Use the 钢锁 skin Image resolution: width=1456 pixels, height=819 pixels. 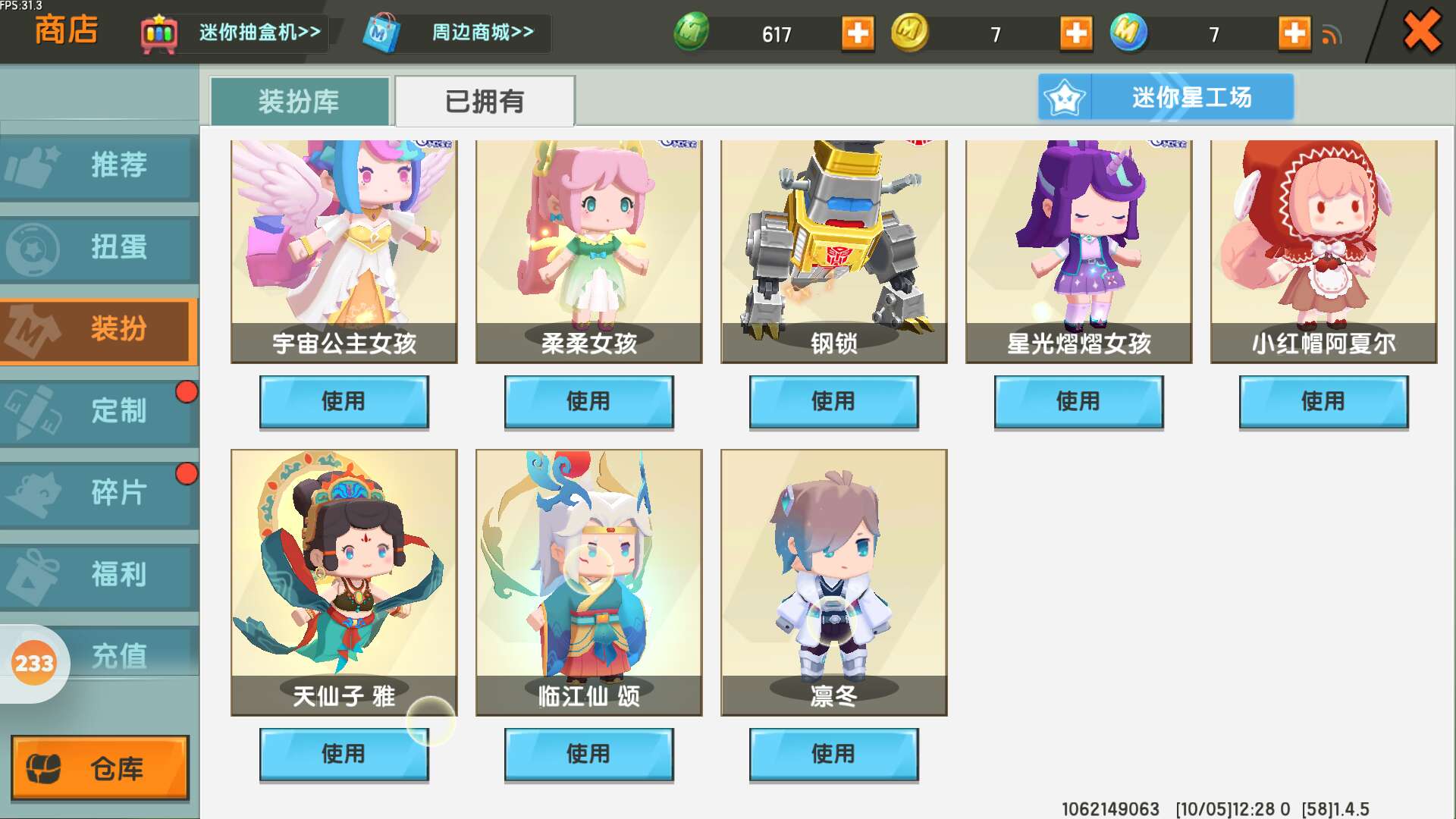coord(833,401)
